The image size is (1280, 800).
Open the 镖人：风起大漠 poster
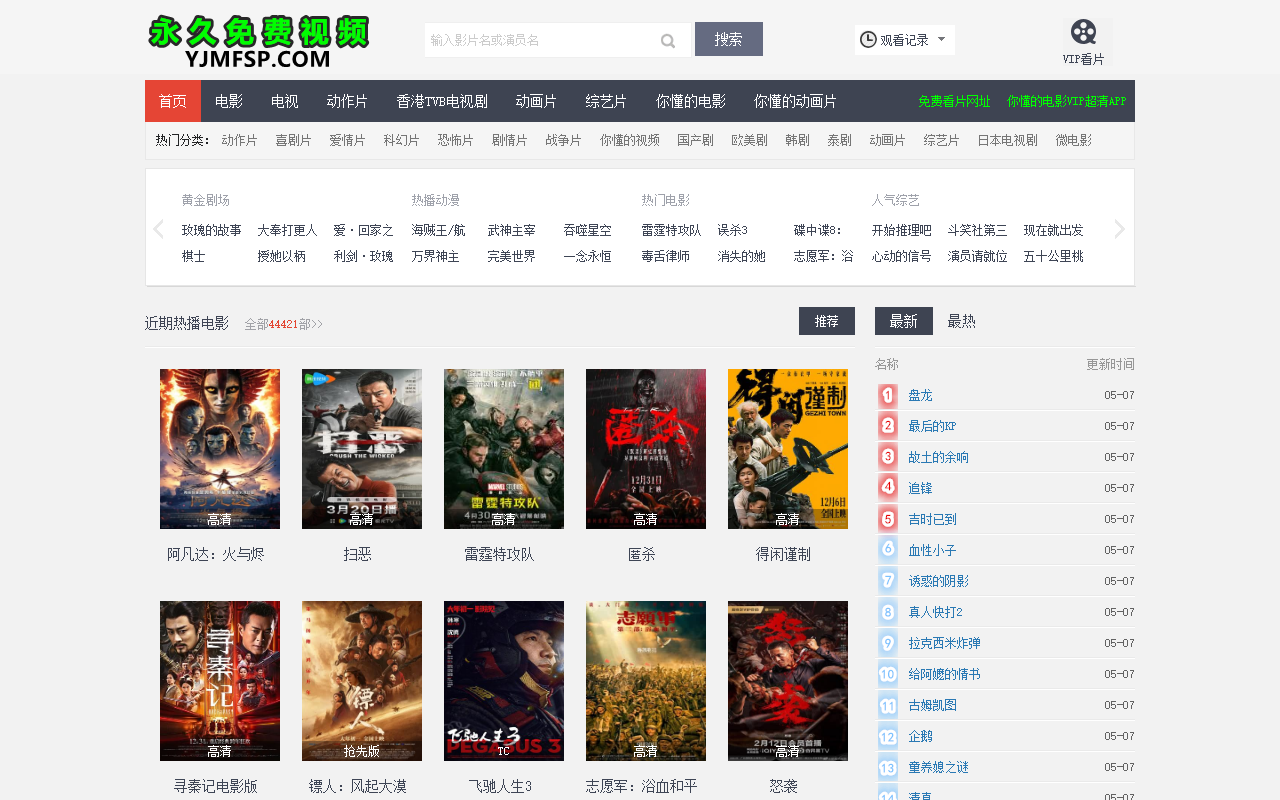click(x=362, y=681)
